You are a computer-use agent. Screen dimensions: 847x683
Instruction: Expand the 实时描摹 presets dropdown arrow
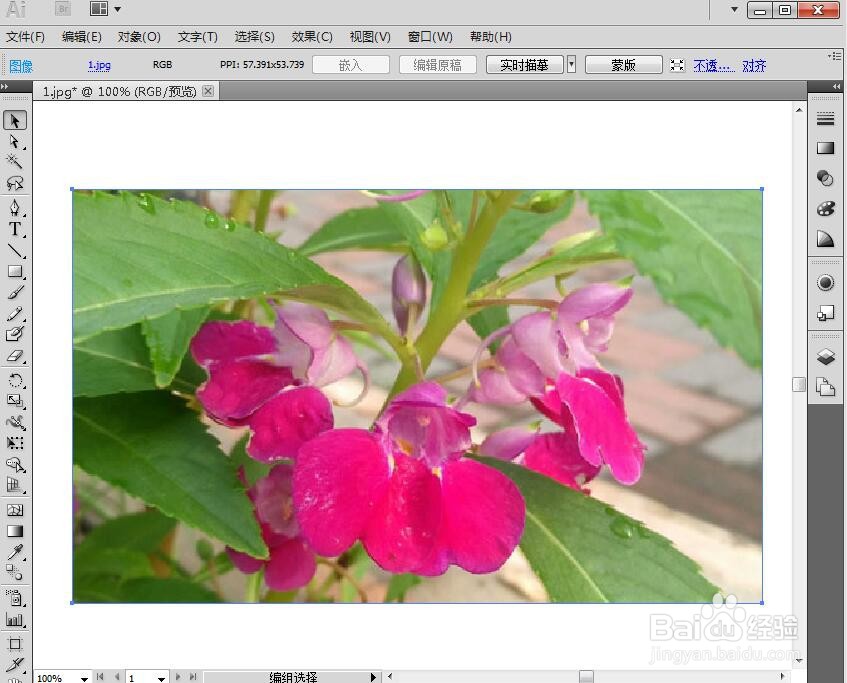571,65
